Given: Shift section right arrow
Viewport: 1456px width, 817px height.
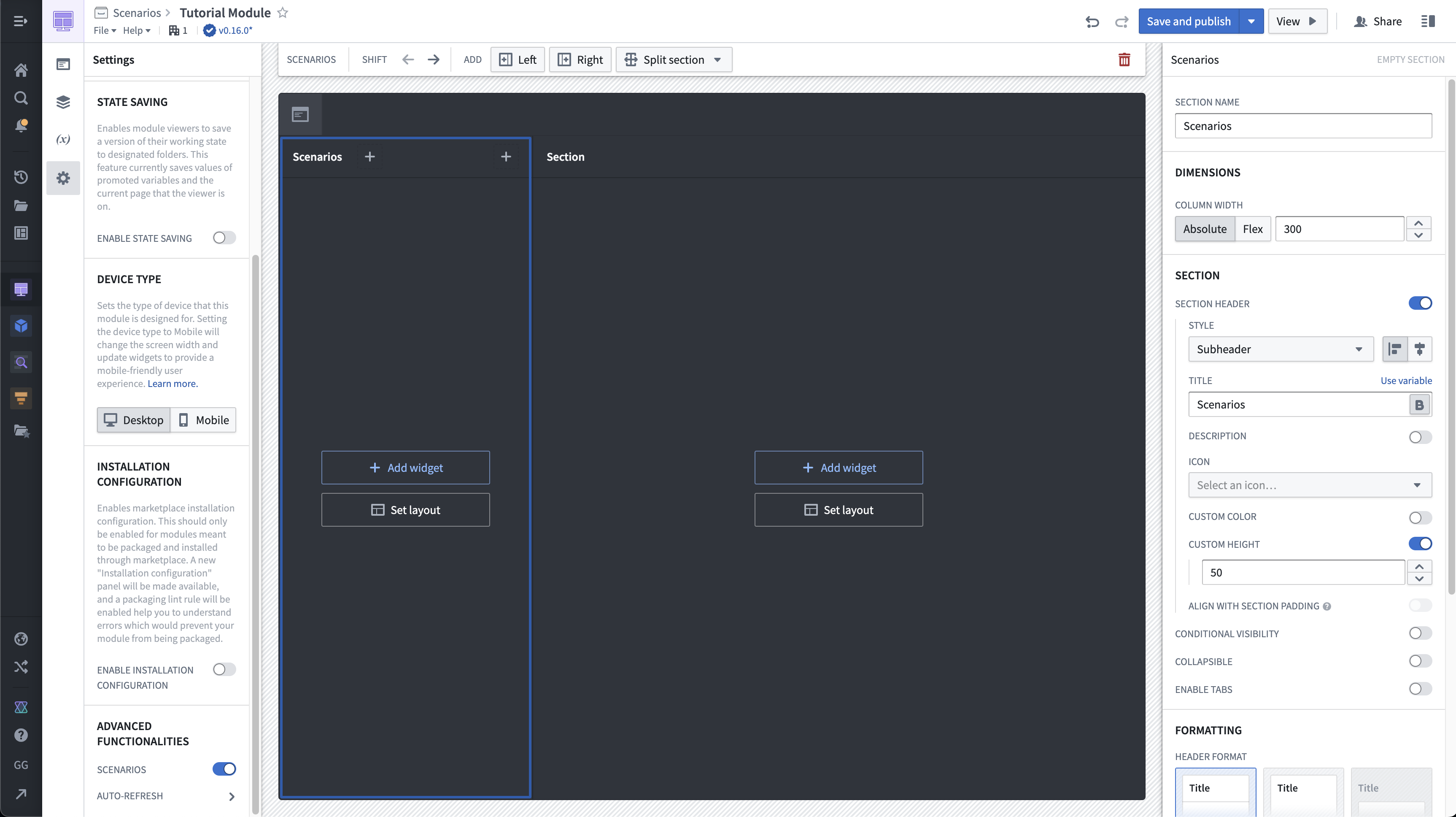Looking at the screenshot, I should (x=434, y=60).
